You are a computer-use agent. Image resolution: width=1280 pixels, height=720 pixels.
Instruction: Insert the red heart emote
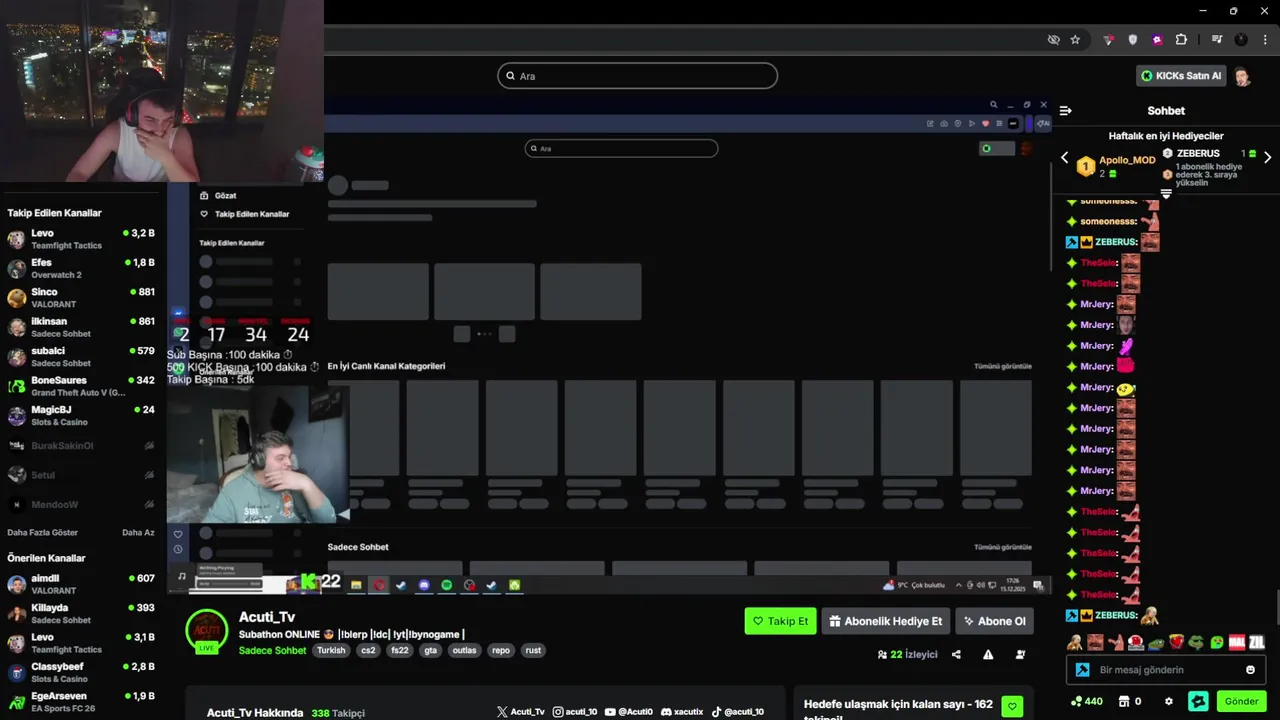tap(1176, 642)
